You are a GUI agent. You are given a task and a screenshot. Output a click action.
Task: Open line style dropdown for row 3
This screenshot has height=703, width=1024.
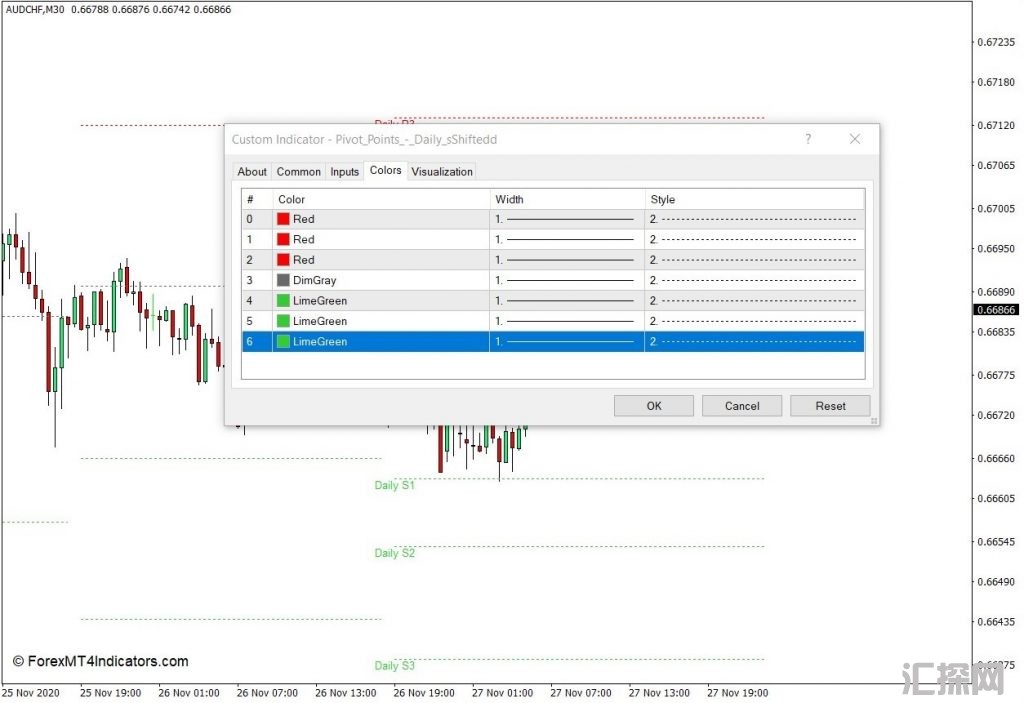(x=754, y=281)
